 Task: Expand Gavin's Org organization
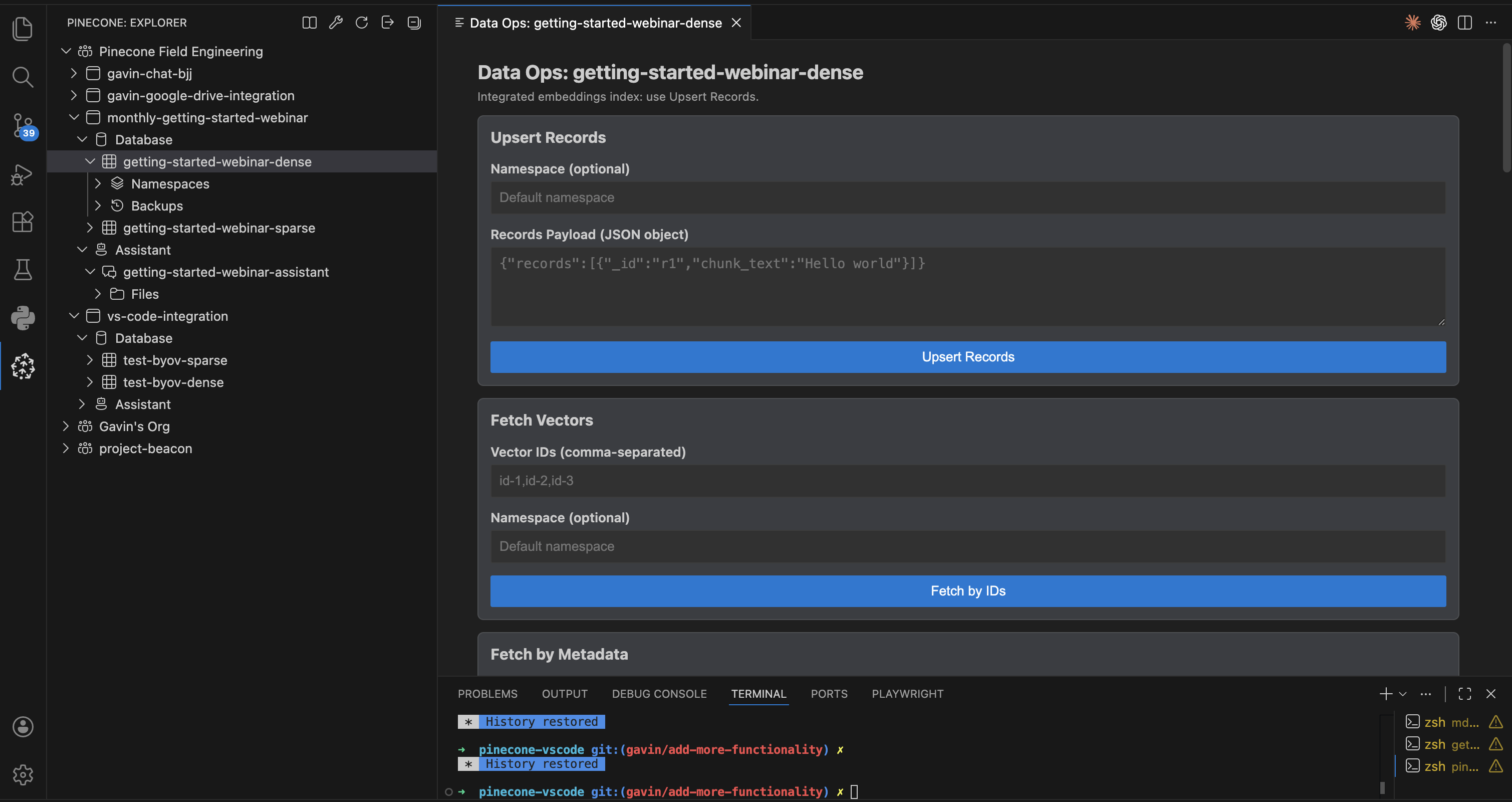(x=66, y=426)
